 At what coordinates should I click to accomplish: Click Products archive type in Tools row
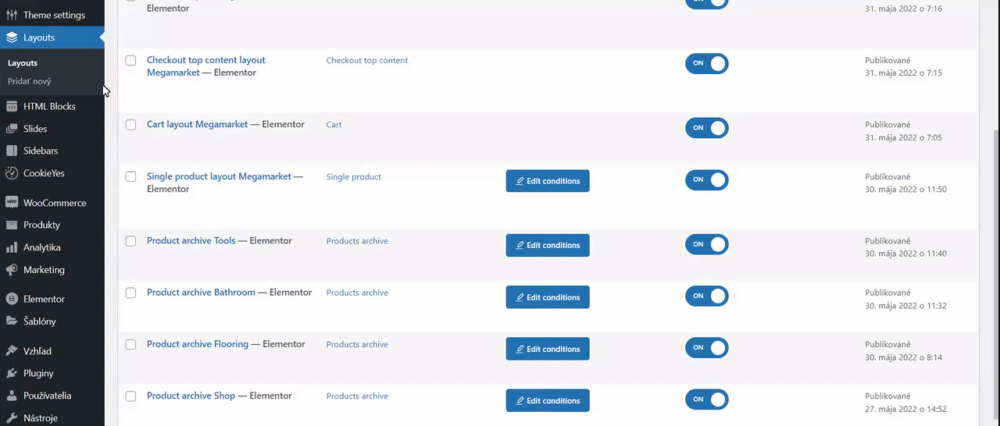click(357, 241)
